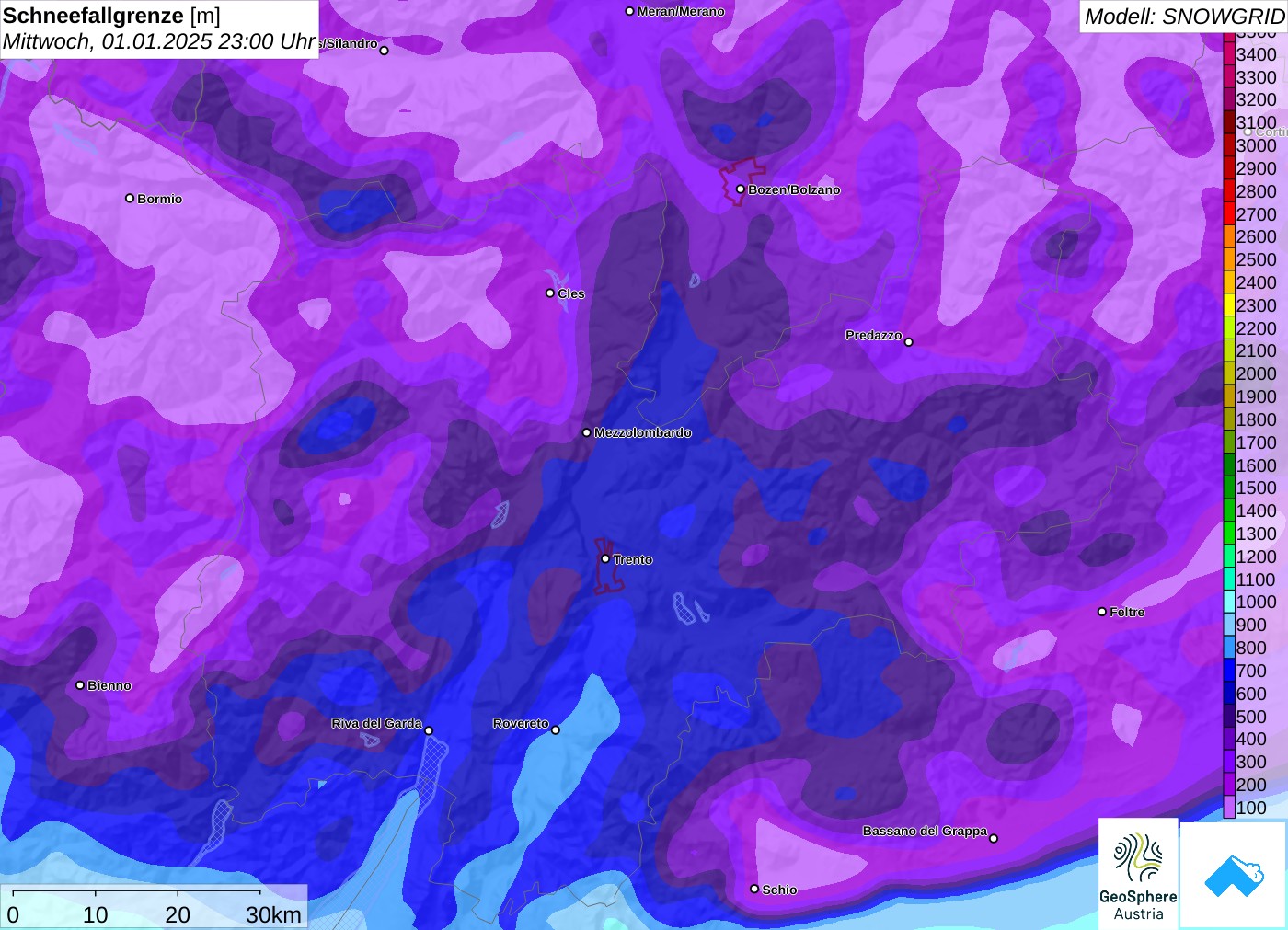1288x930 pixels.
Task: Click the date Mittwoch, 01.01.2025 23:00 Uhr
Action: [159, 41]
